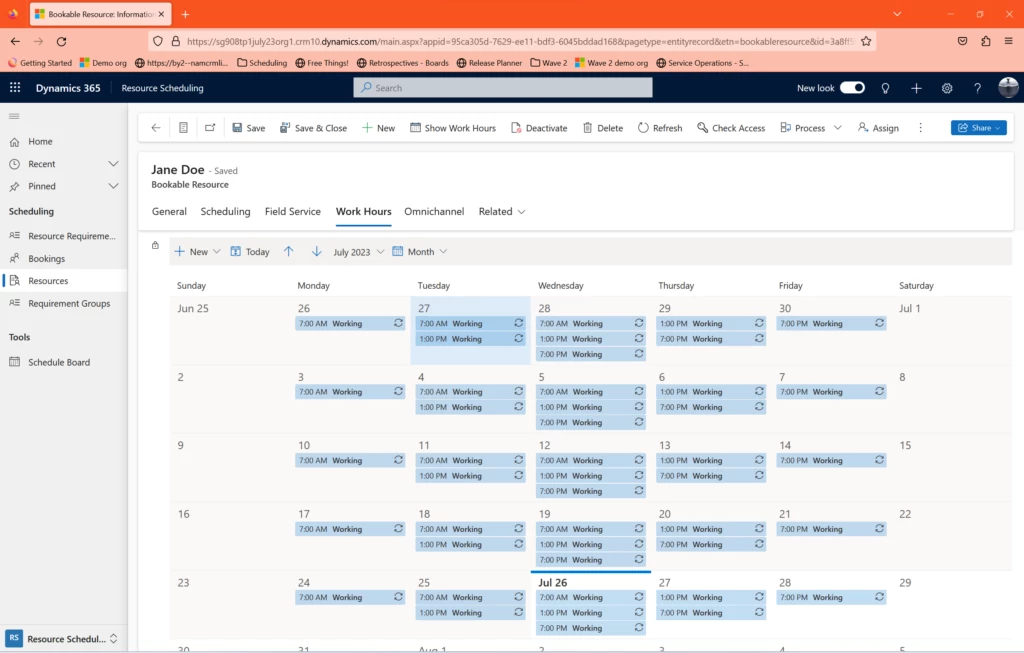The image size is (1024, 653).
Task: Delete the bookable resource
Action: [x=602, y=127]
